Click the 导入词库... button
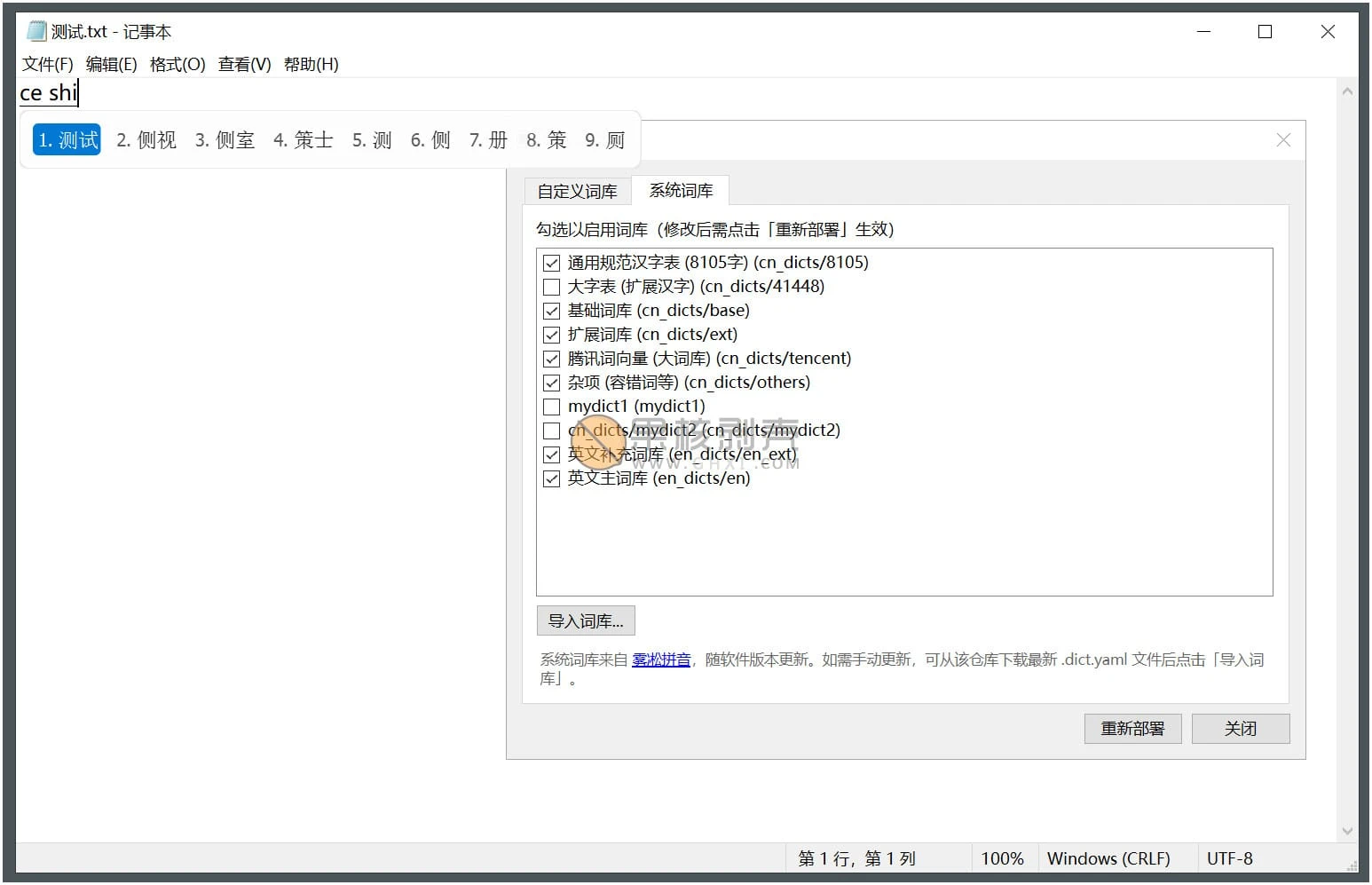Viewport: 1372px width, 885px height. 586,620
